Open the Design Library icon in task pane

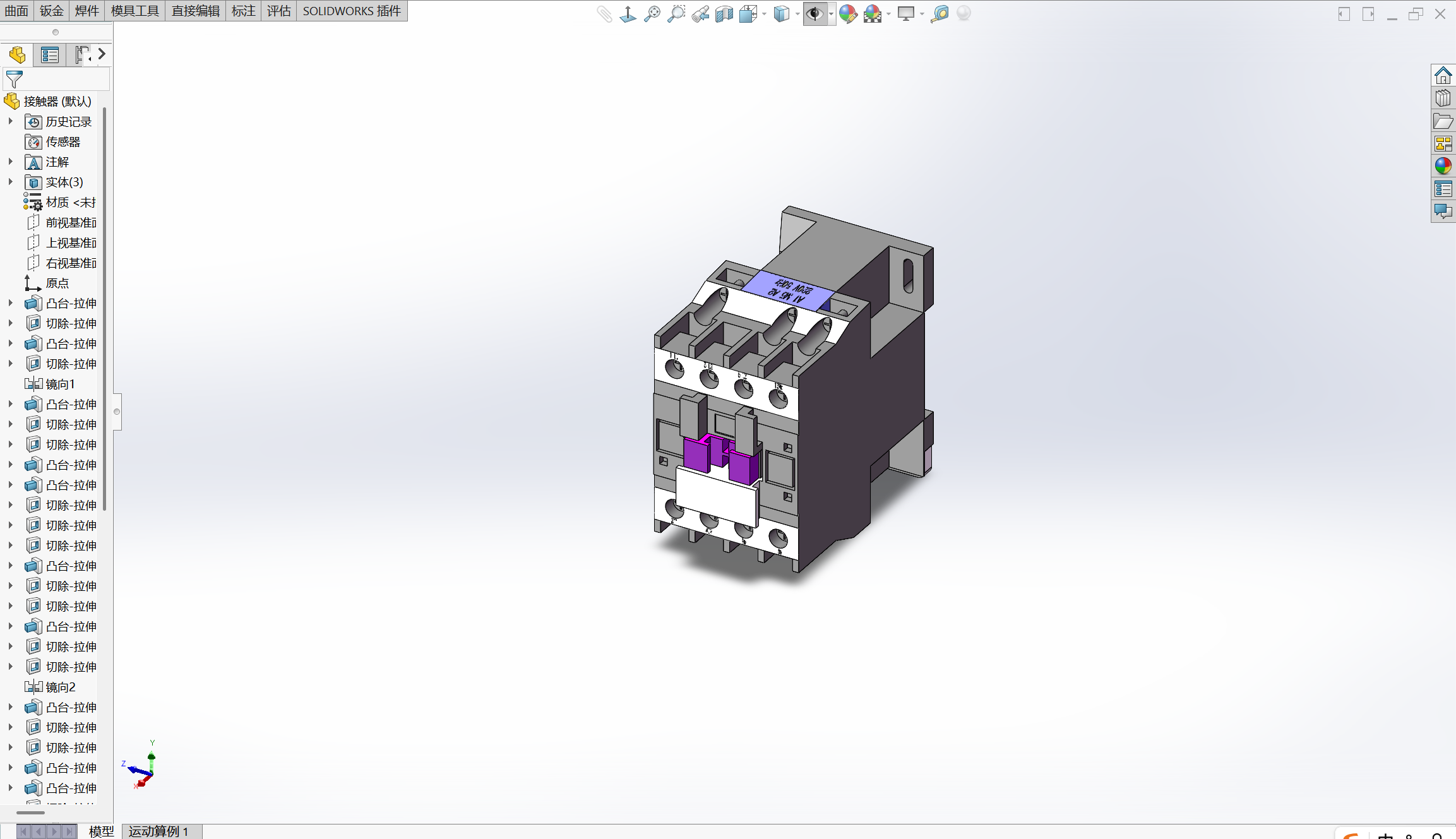tap(1443, 98)
